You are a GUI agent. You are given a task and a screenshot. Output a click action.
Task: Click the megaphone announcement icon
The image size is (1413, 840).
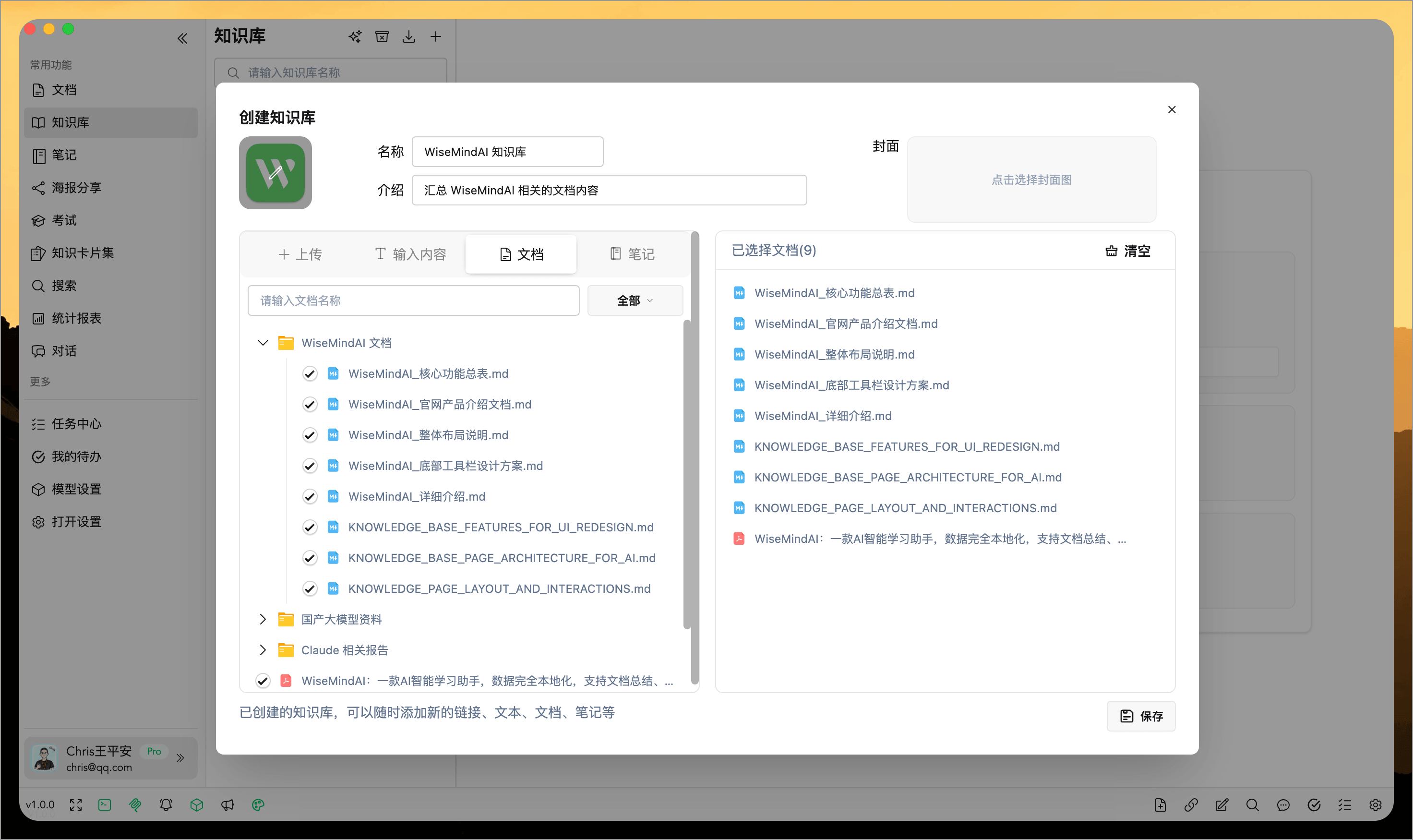click(228, 804)
